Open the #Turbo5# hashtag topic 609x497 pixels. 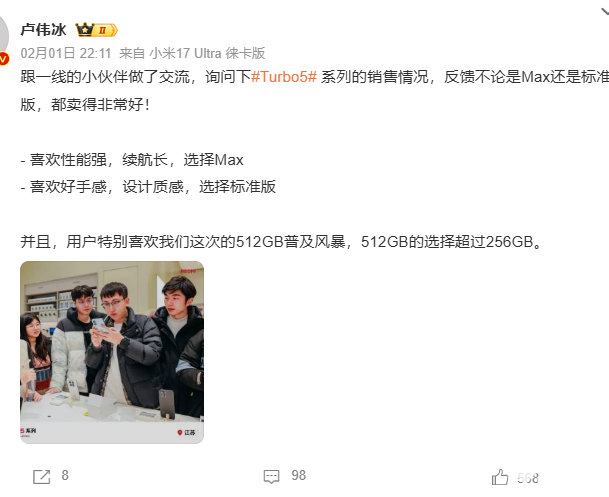pos(284,77)
